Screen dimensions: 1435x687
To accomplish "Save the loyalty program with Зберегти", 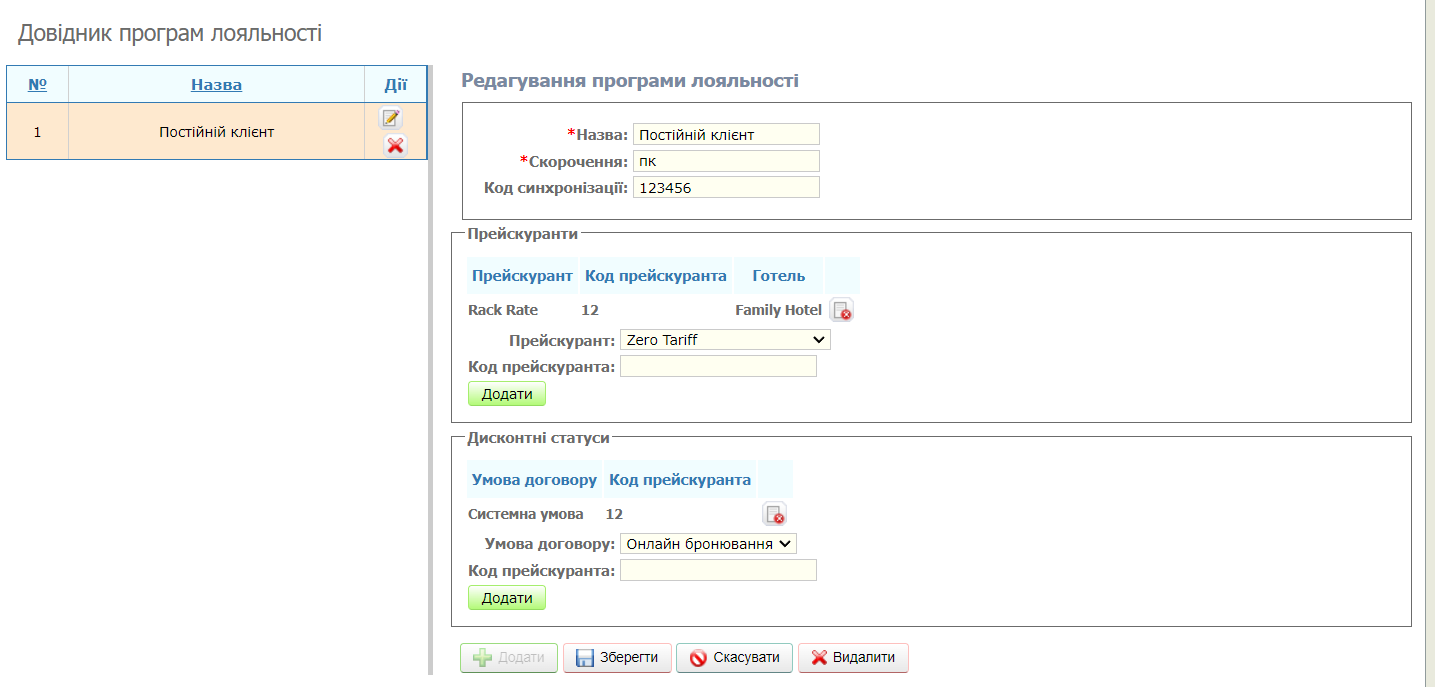I will point(617,658).
